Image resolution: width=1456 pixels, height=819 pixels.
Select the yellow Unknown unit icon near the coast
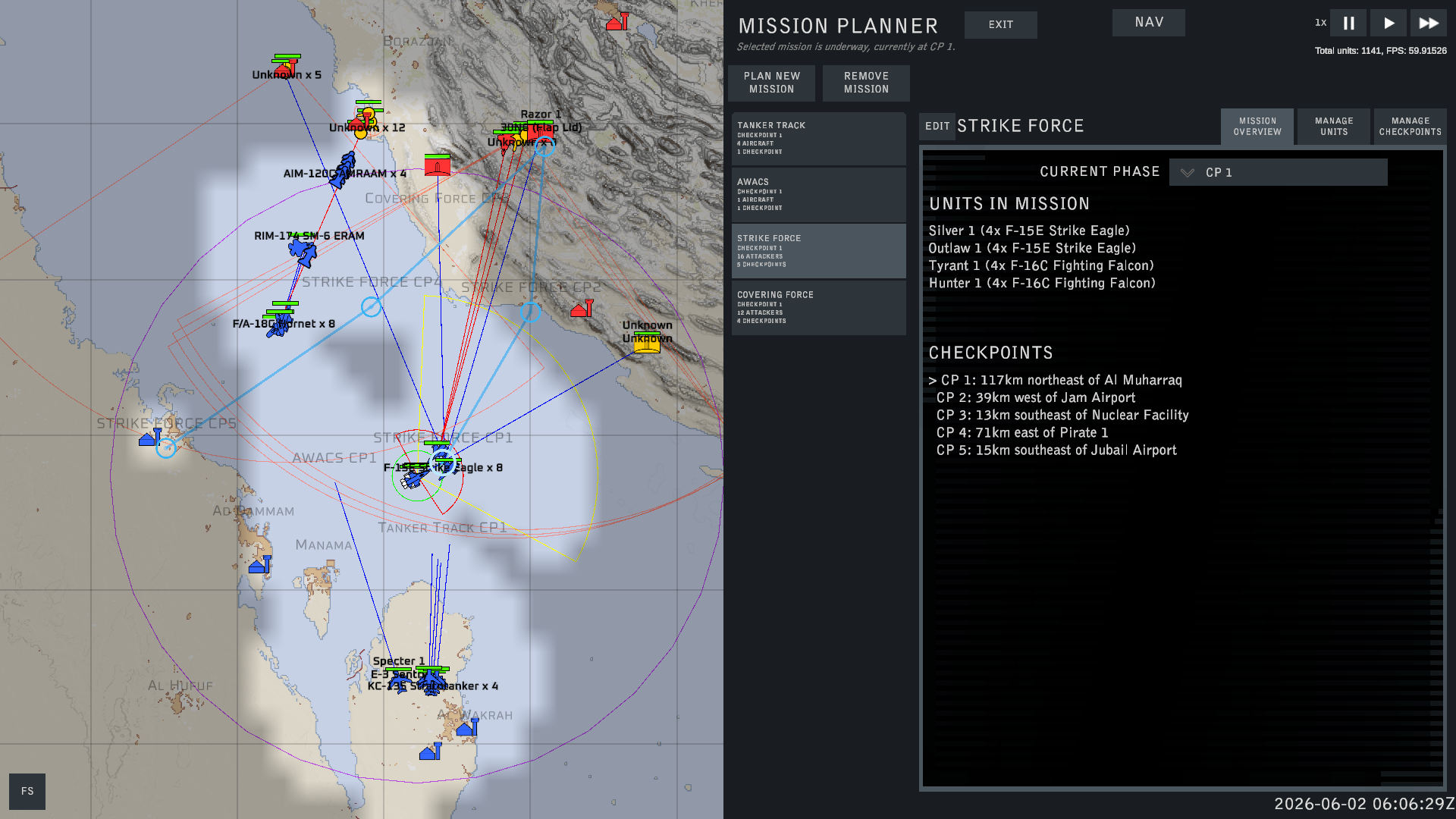(647, 344)
